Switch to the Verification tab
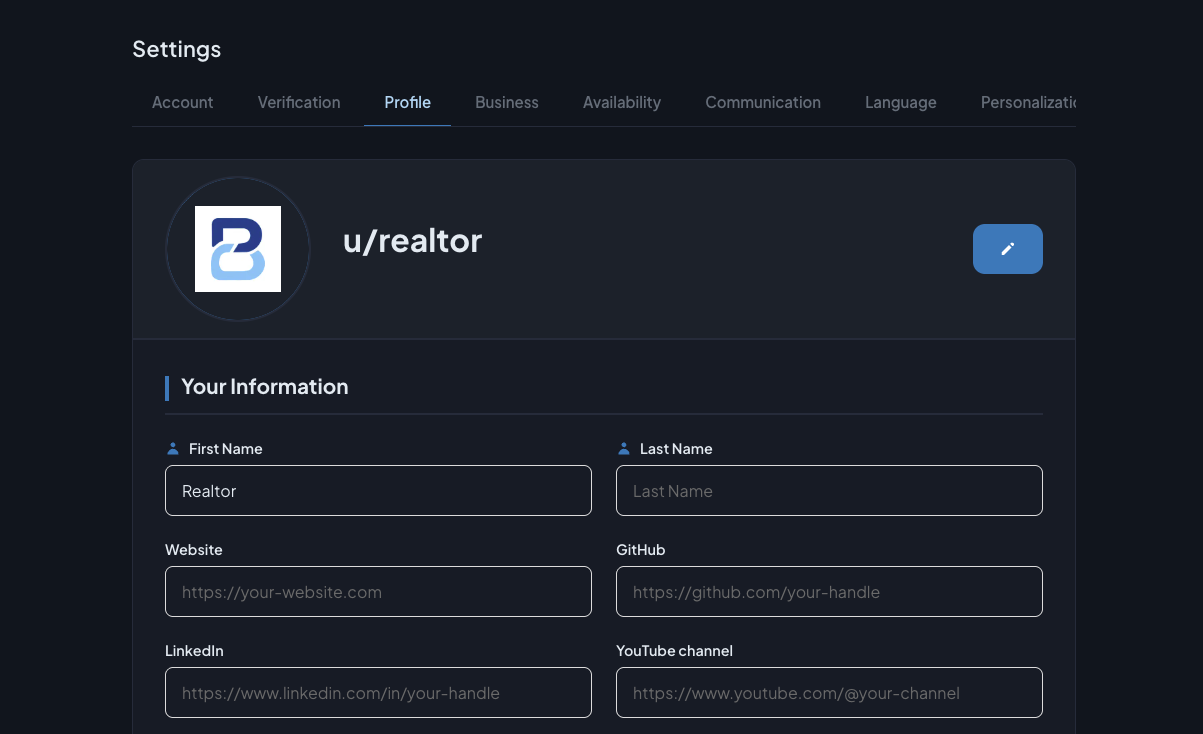This screenshot has width=1203, height=734. click(299, 102)
